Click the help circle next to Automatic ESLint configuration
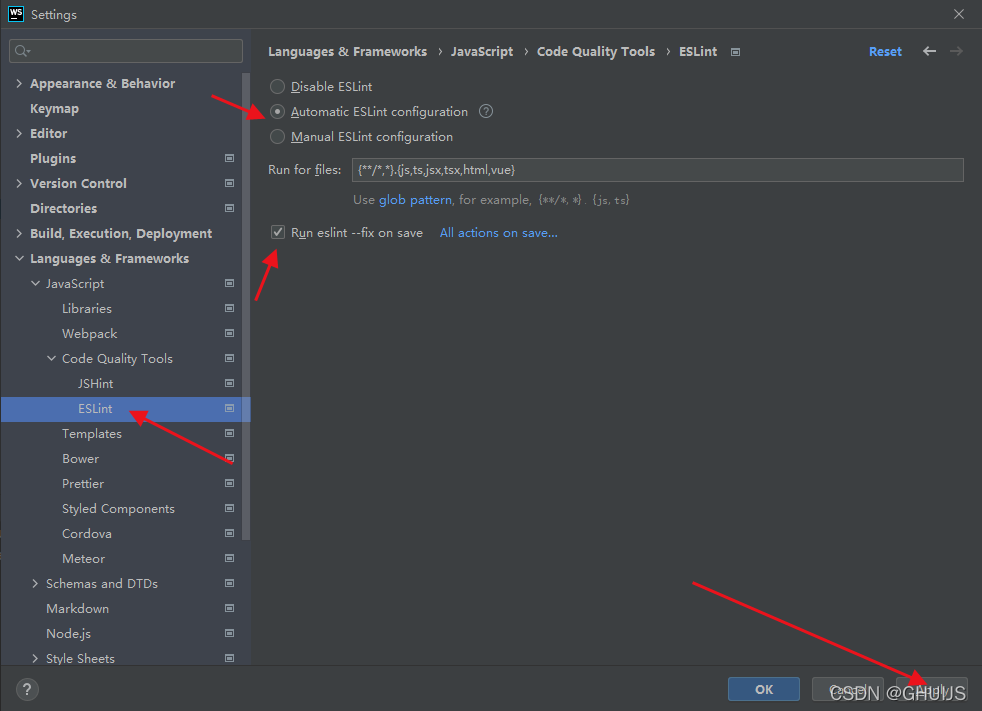Screen dimensions: 982x711 486,111
